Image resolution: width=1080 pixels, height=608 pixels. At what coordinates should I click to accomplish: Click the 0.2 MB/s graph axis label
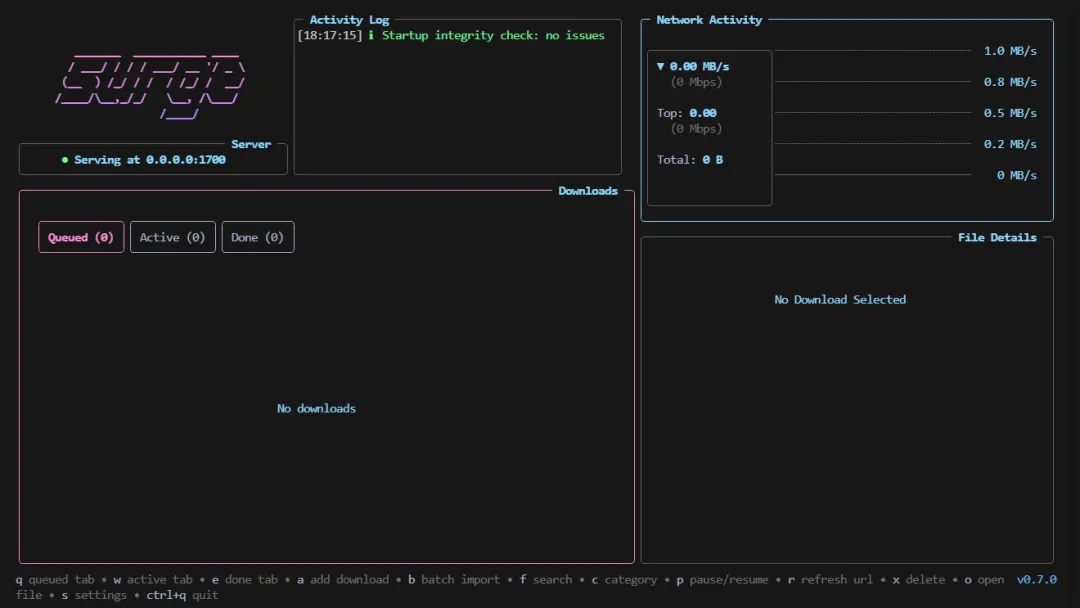pos(1010,144)
